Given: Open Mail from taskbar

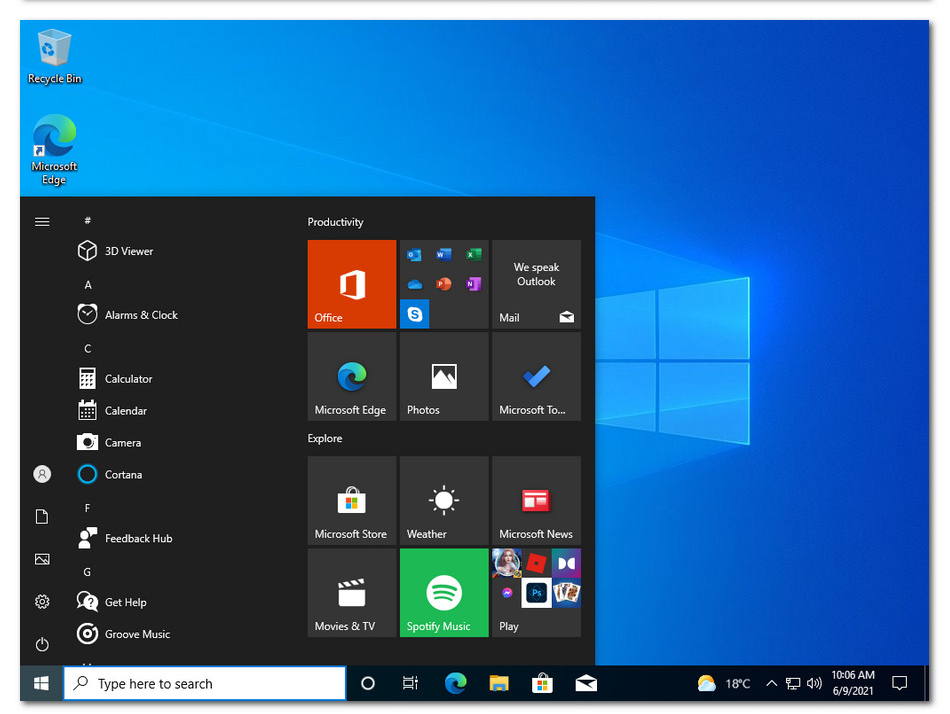Looking at the screenshot, I should [x=586, y=684].
